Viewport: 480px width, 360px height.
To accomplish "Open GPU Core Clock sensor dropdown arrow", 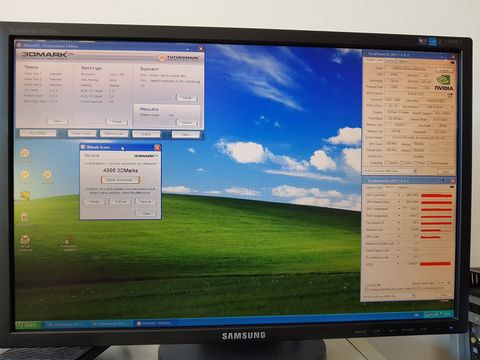I will pos(399,195).
